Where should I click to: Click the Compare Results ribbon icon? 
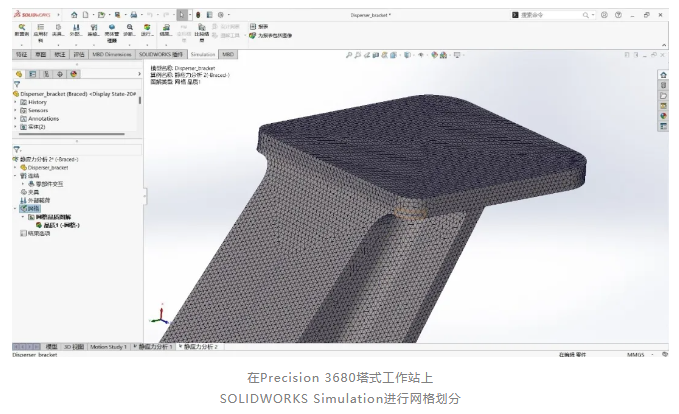tap(202, 28)
